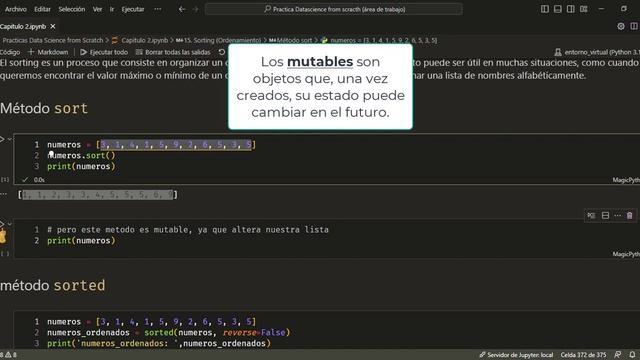Open notebook settings gear icon
The image size is (640, 360).
point(621,26)
